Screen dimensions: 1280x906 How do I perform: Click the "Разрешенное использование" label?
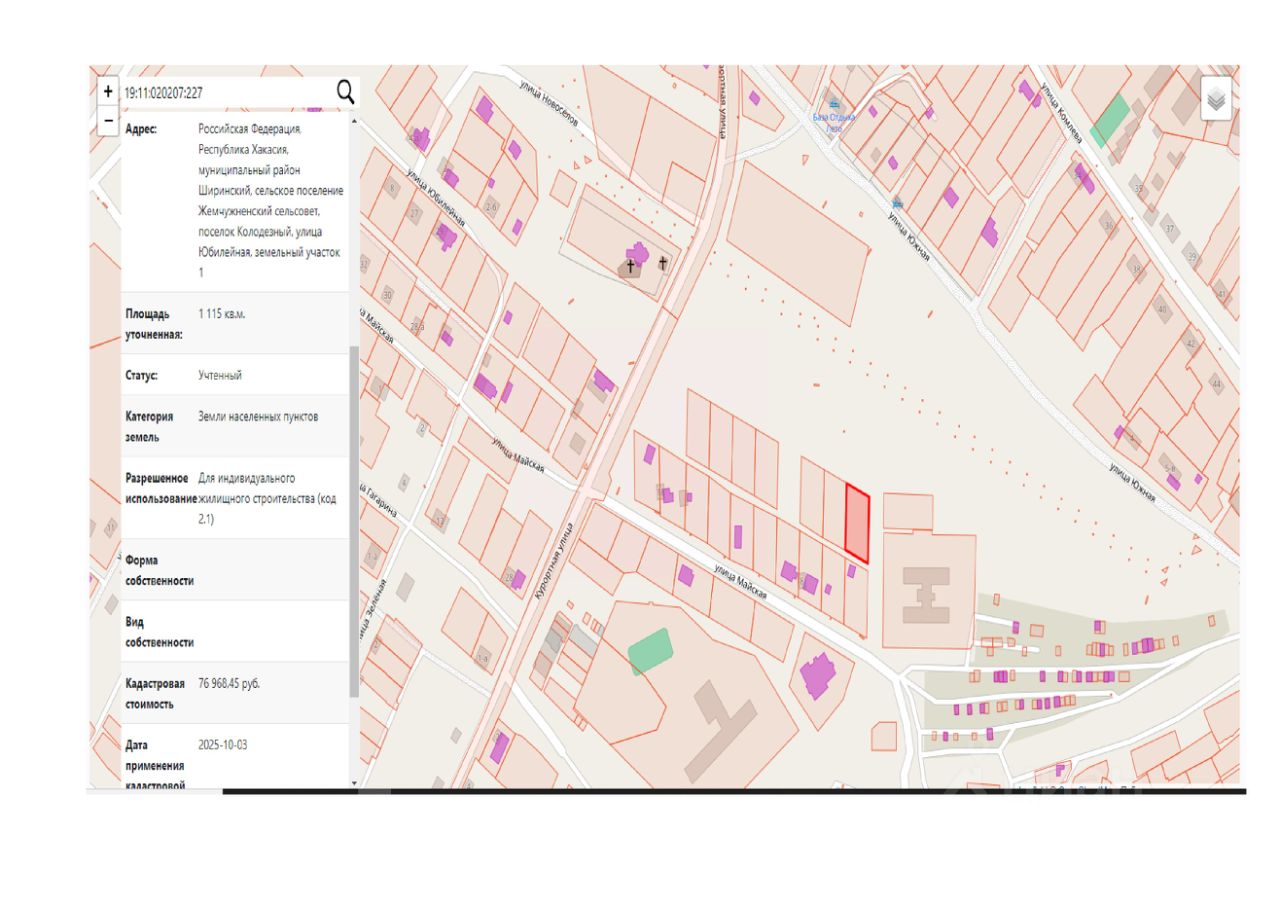(160, 488)
